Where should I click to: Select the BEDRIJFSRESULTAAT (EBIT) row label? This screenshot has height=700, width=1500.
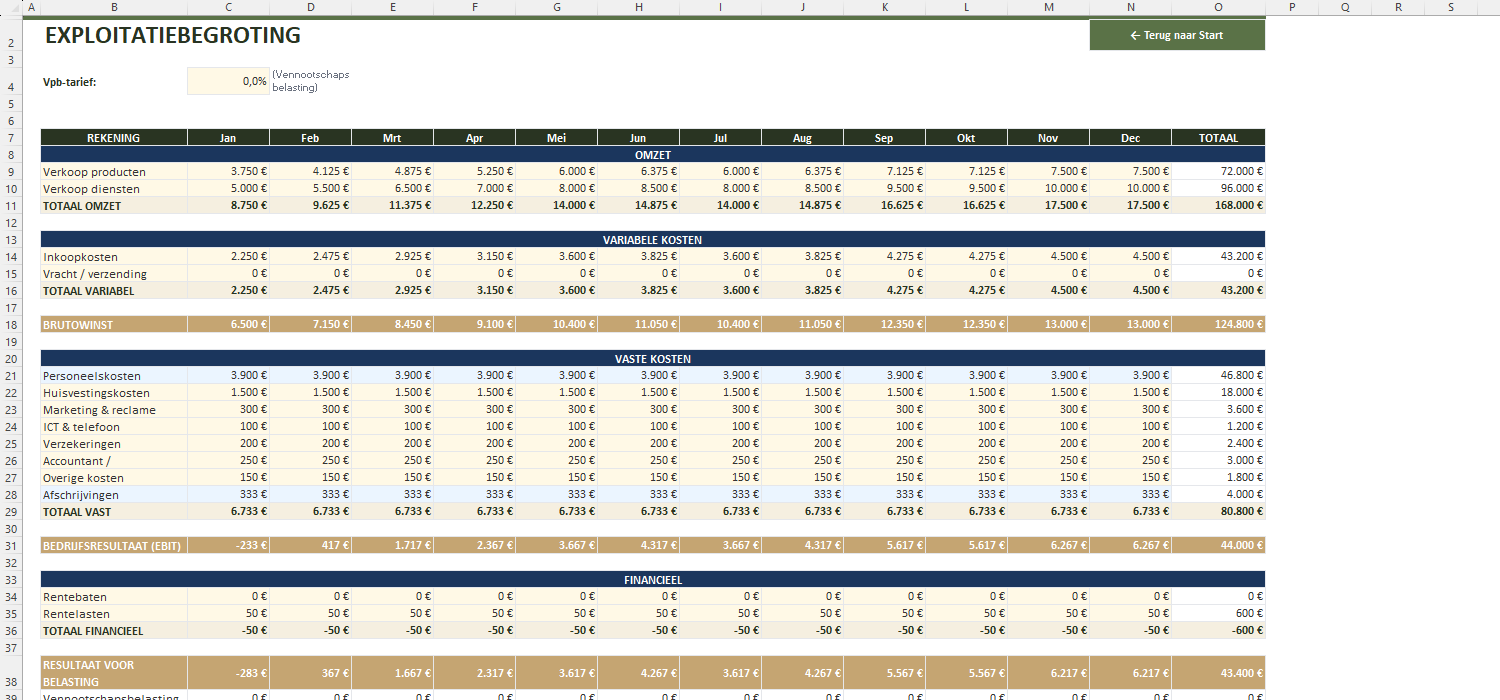click(114, 545)
